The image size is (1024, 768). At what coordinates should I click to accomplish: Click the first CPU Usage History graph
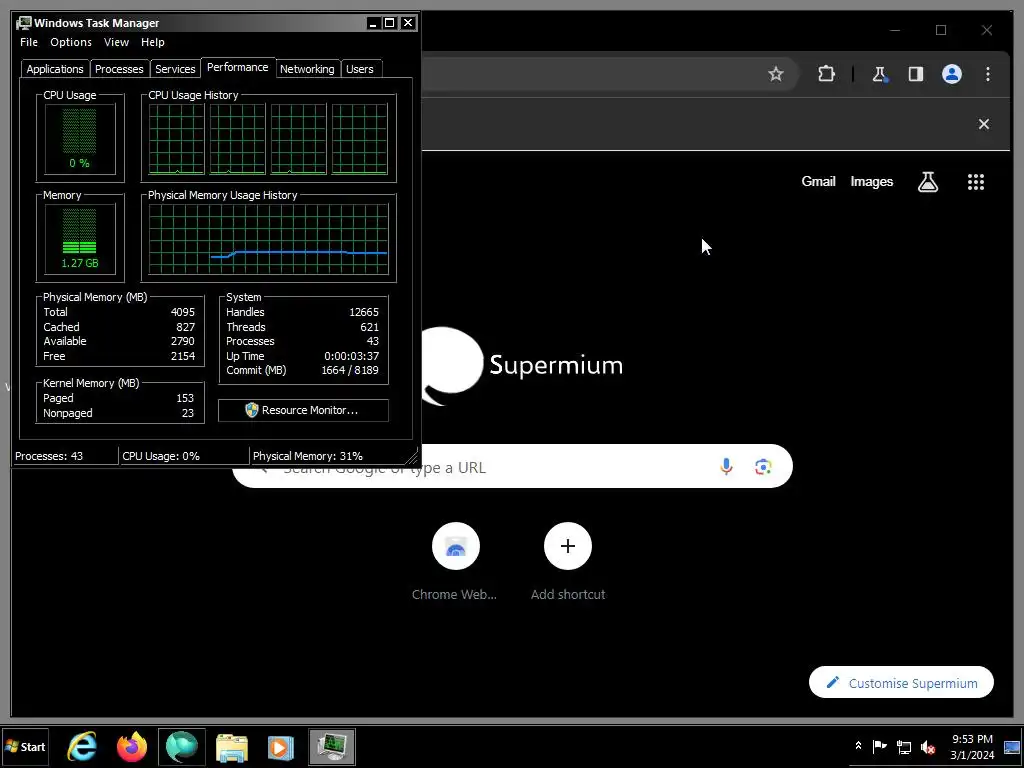click(x=176, y=139)
